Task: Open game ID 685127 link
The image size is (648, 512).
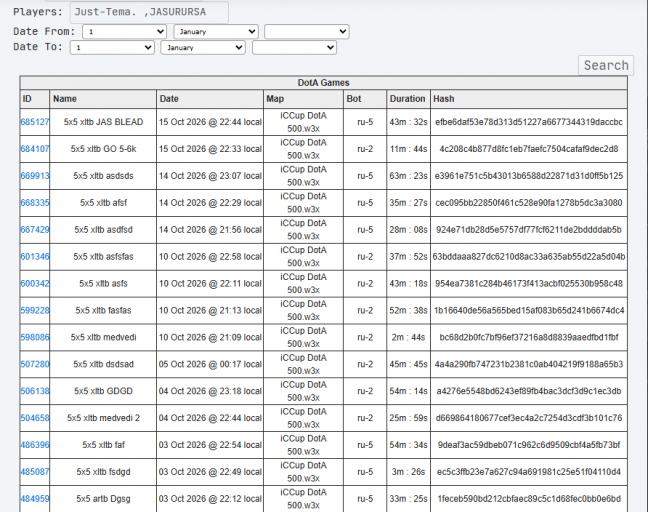Action: [35, 122]
